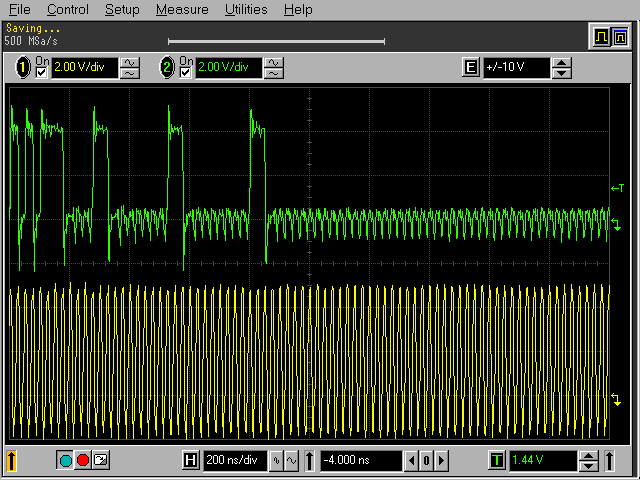The image size is (640, 480).
Task: Click the memory bar at the top
Action: [x=276, y=41]
